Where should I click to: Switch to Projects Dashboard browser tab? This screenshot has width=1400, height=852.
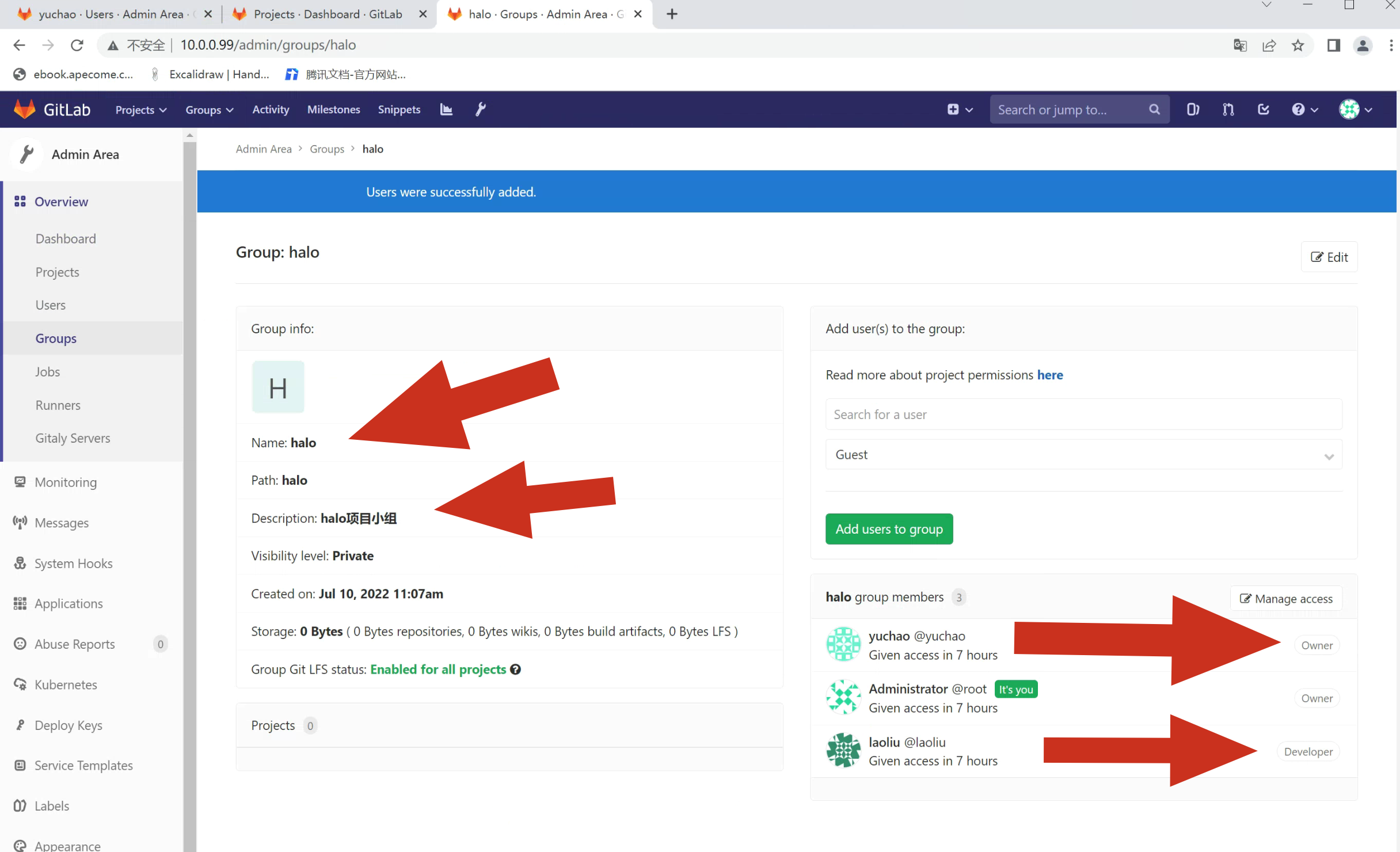(328, 14)
